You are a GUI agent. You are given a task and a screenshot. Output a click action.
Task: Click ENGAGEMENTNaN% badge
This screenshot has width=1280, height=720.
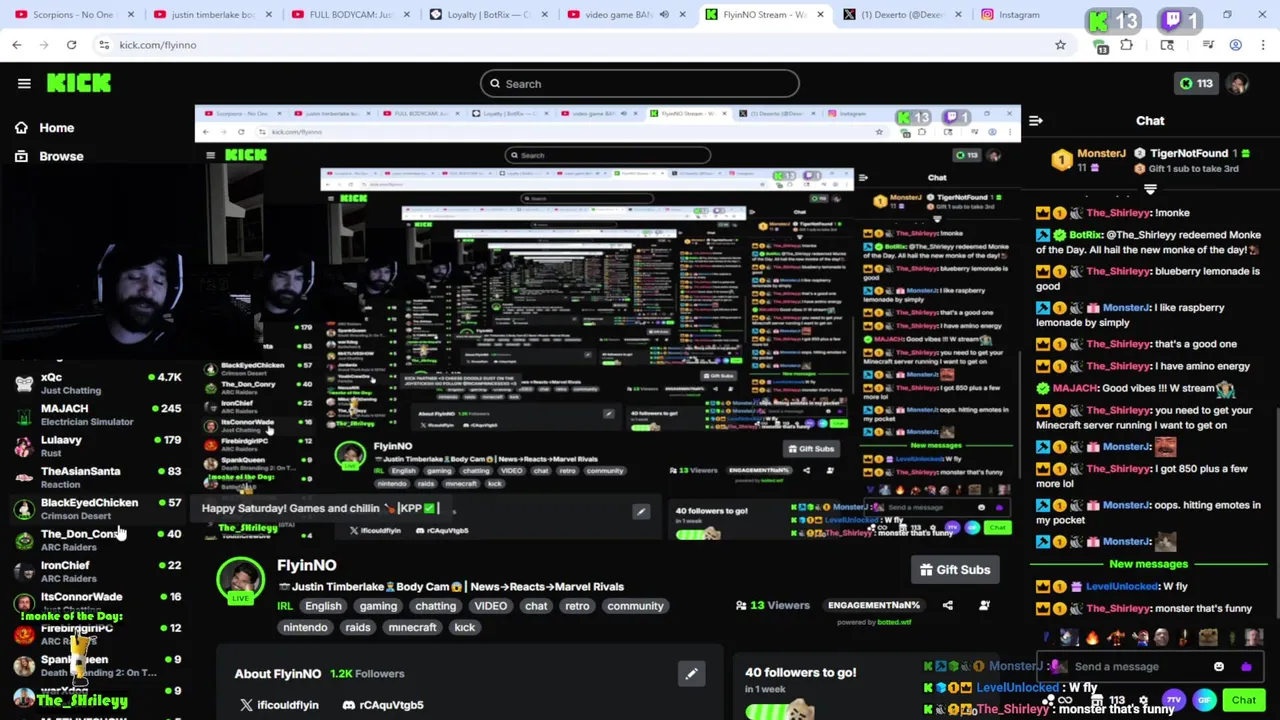tap(873, 605)
